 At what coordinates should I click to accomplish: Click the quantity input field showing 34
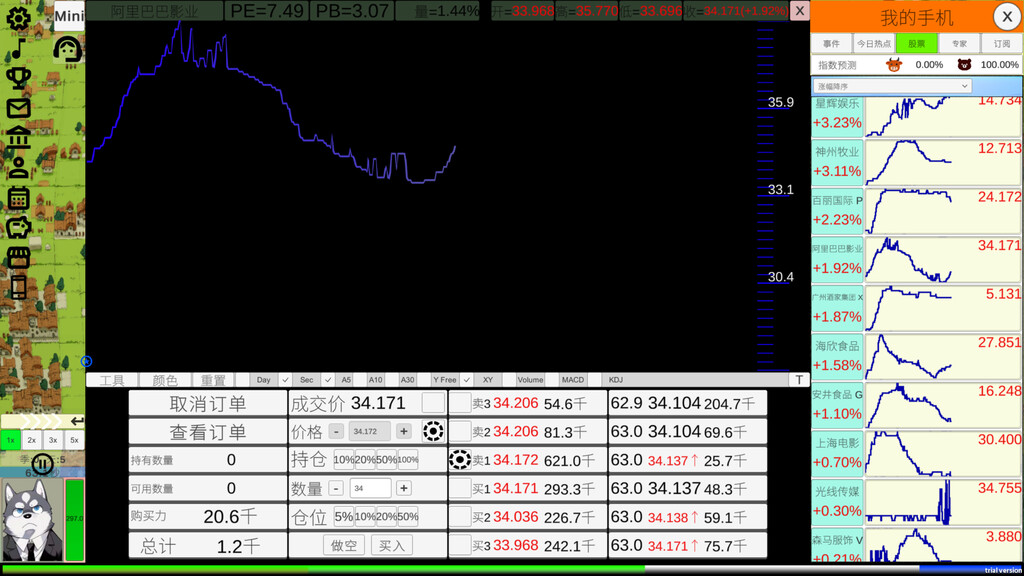[370, 488]
